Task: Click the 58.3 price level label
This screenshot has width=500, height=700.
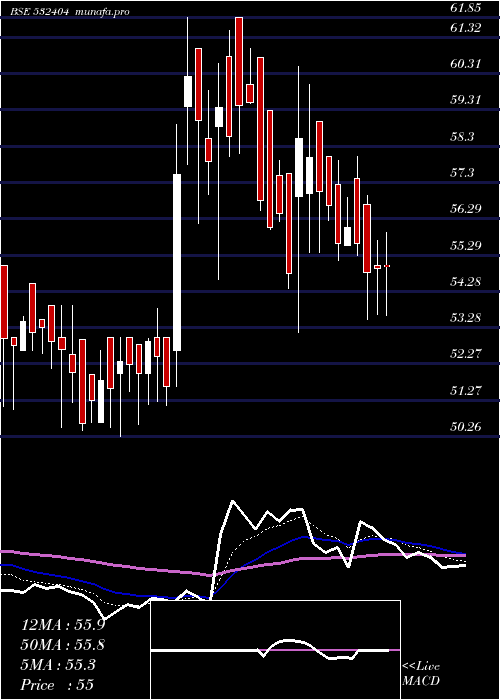Action: (462, 137)
